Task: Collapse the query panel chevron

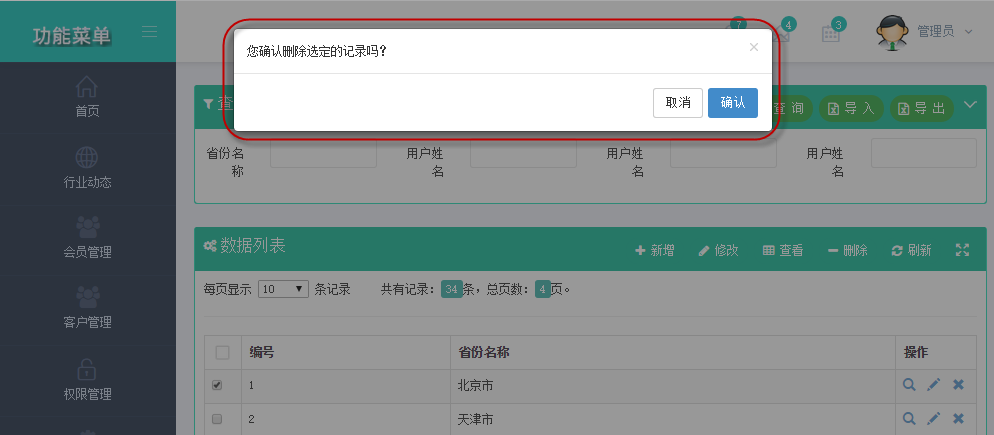Action: (970, 105)
